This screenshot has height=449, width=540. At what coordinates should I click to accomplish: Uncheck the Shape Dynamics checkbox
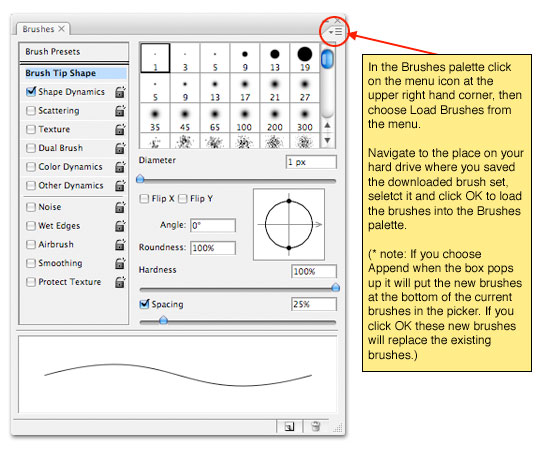pos(31,92)
